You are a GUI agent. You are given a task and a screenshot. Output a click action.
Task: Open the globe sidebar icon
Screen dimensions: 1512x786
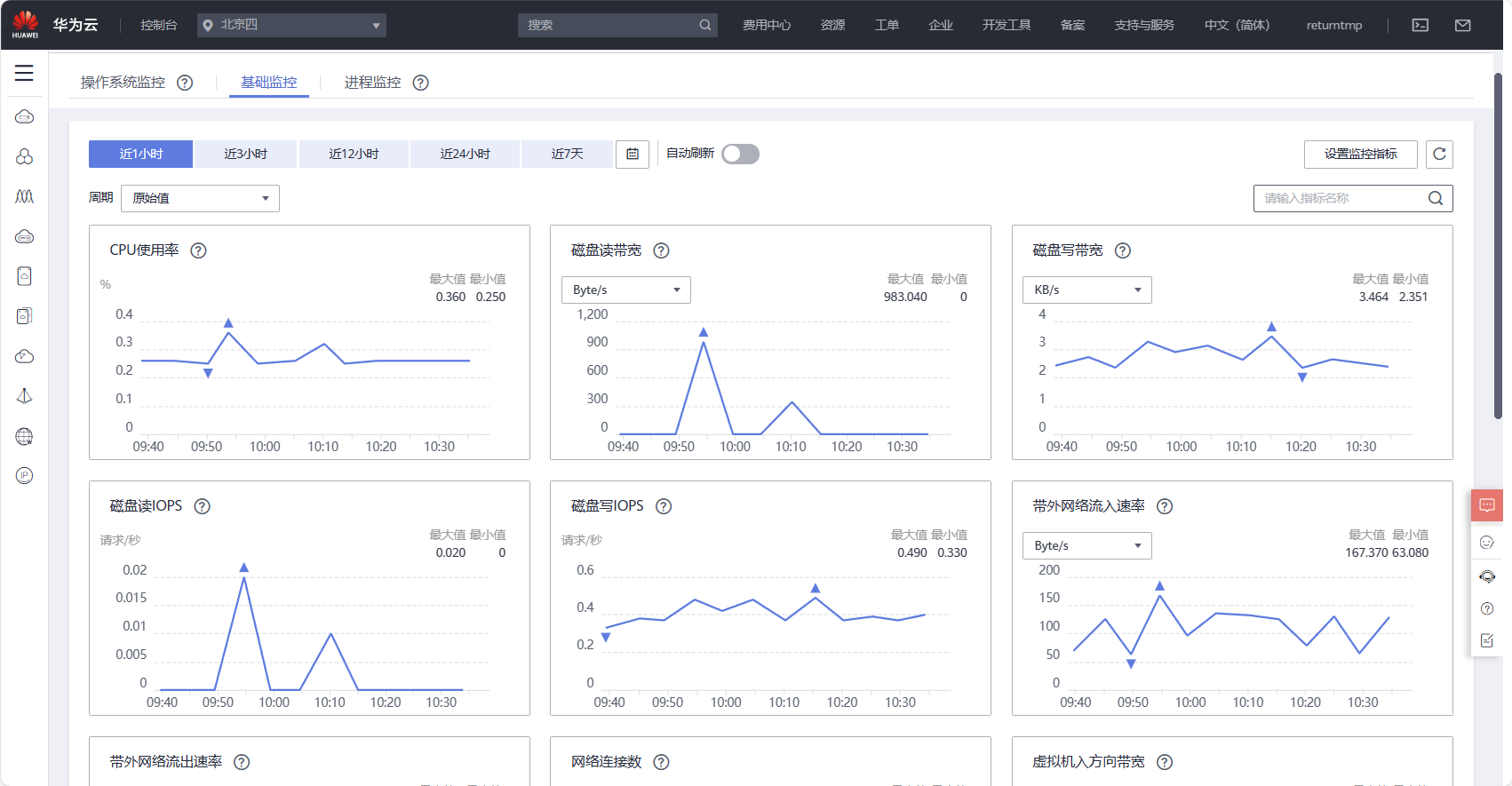point(25,436)
